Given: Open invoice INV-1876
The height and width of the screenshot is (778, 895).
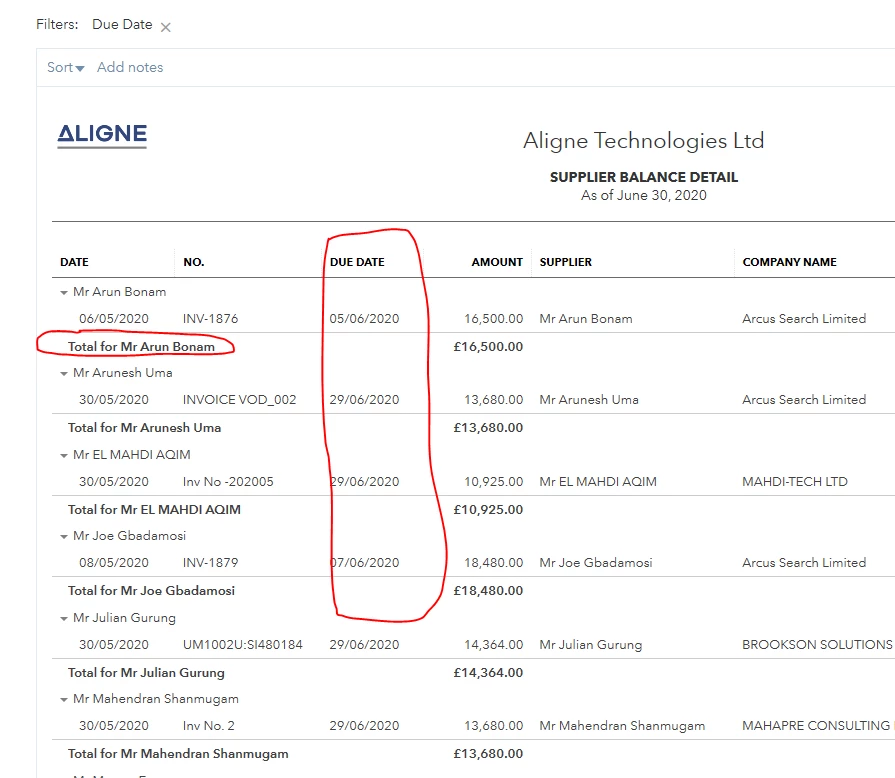Looking at the screenshot, I should [211, 319].
